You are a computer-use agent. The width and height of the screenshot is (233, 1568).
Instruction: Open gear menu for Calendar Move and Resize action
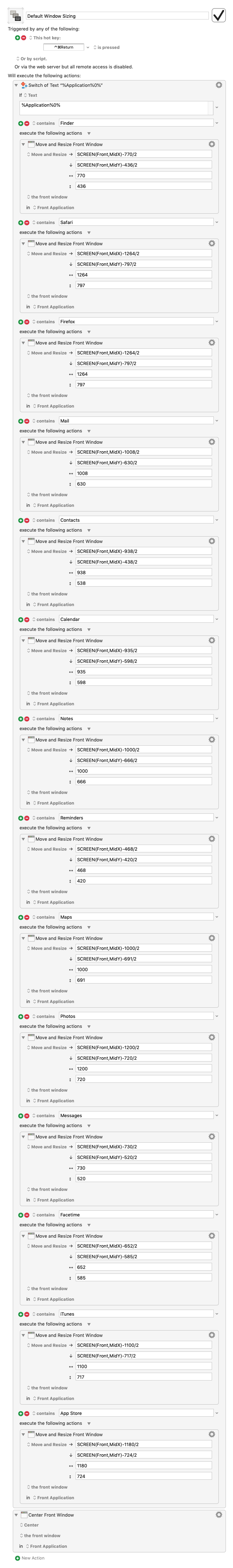pos(212,640)
